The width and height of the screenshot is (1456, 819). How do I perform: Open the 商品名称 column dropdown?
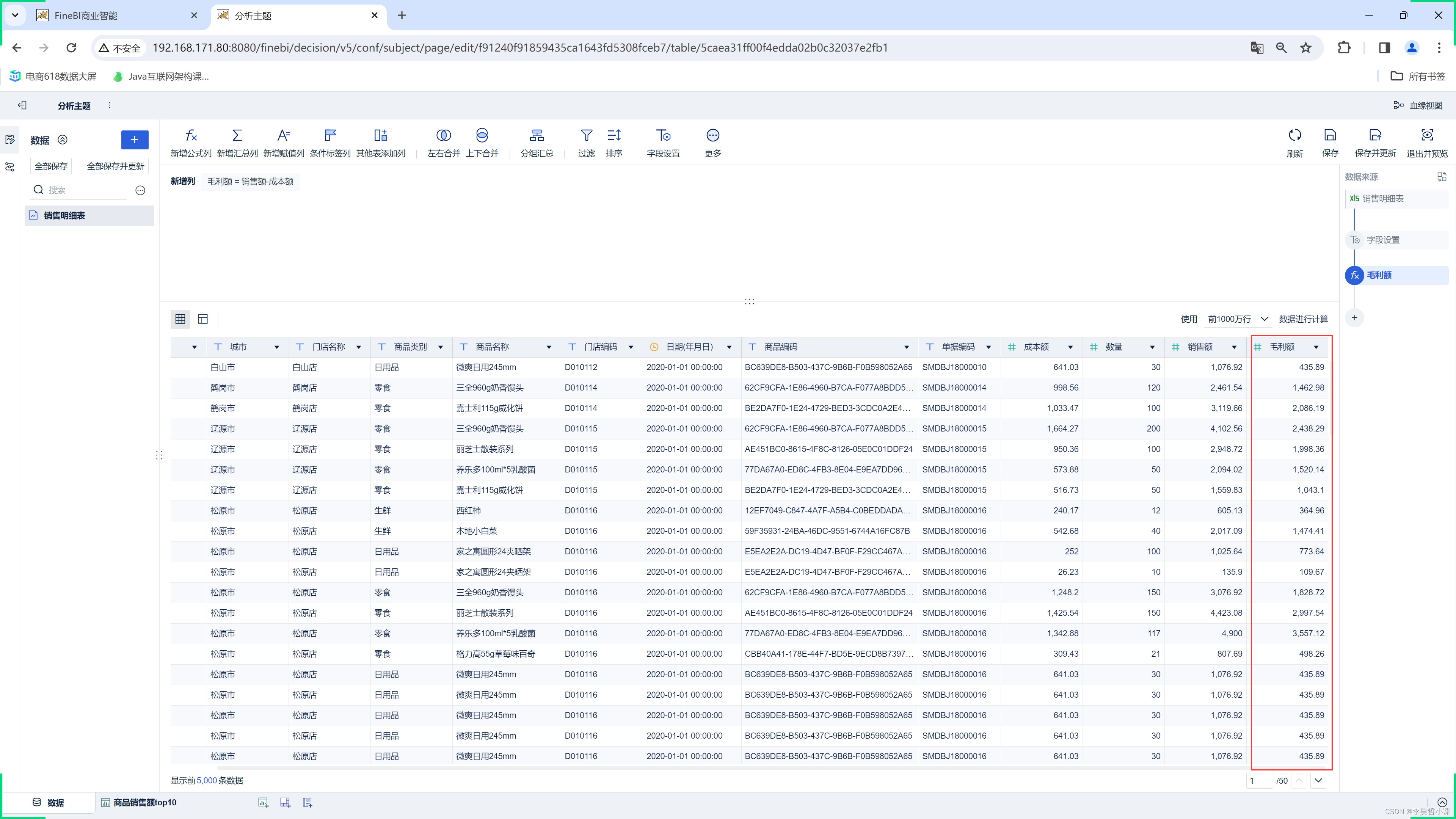coord(548,347)
